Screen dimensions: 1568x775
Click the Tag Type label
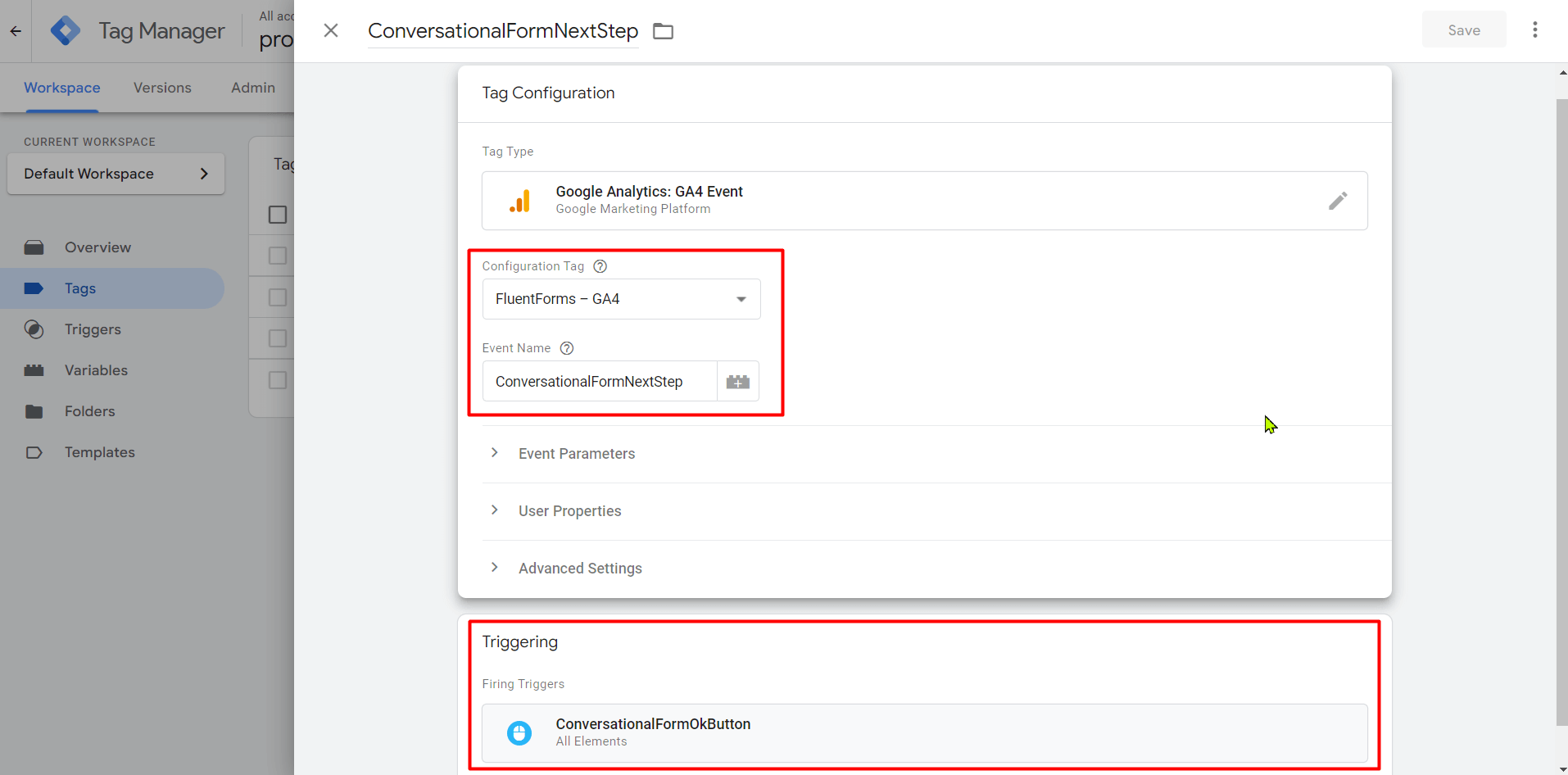point(507,152)
